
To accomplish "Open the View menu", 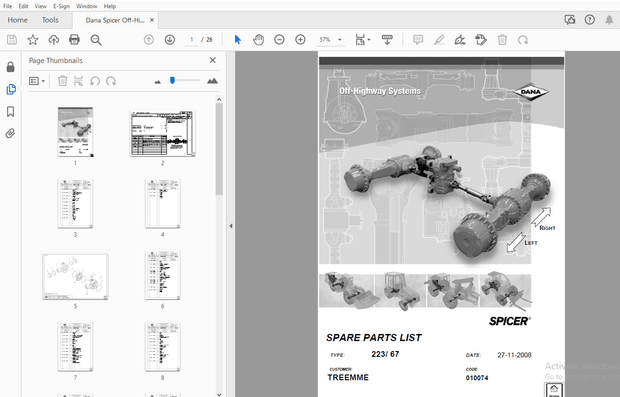I will click(40, 6).
